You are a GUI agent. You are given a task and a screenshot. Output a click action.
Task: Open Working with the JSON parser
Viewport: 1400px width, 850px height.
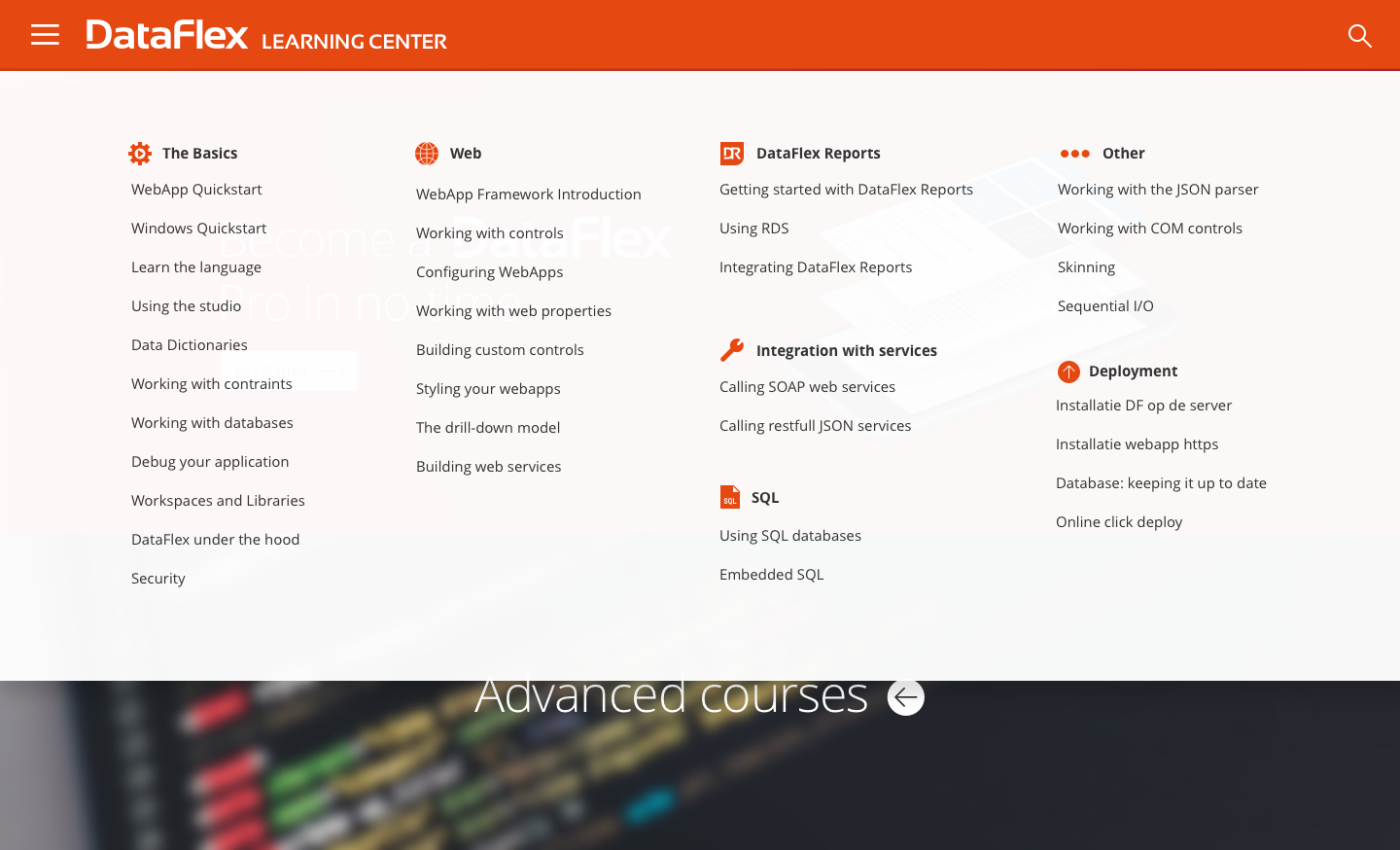coord(1158,190)
